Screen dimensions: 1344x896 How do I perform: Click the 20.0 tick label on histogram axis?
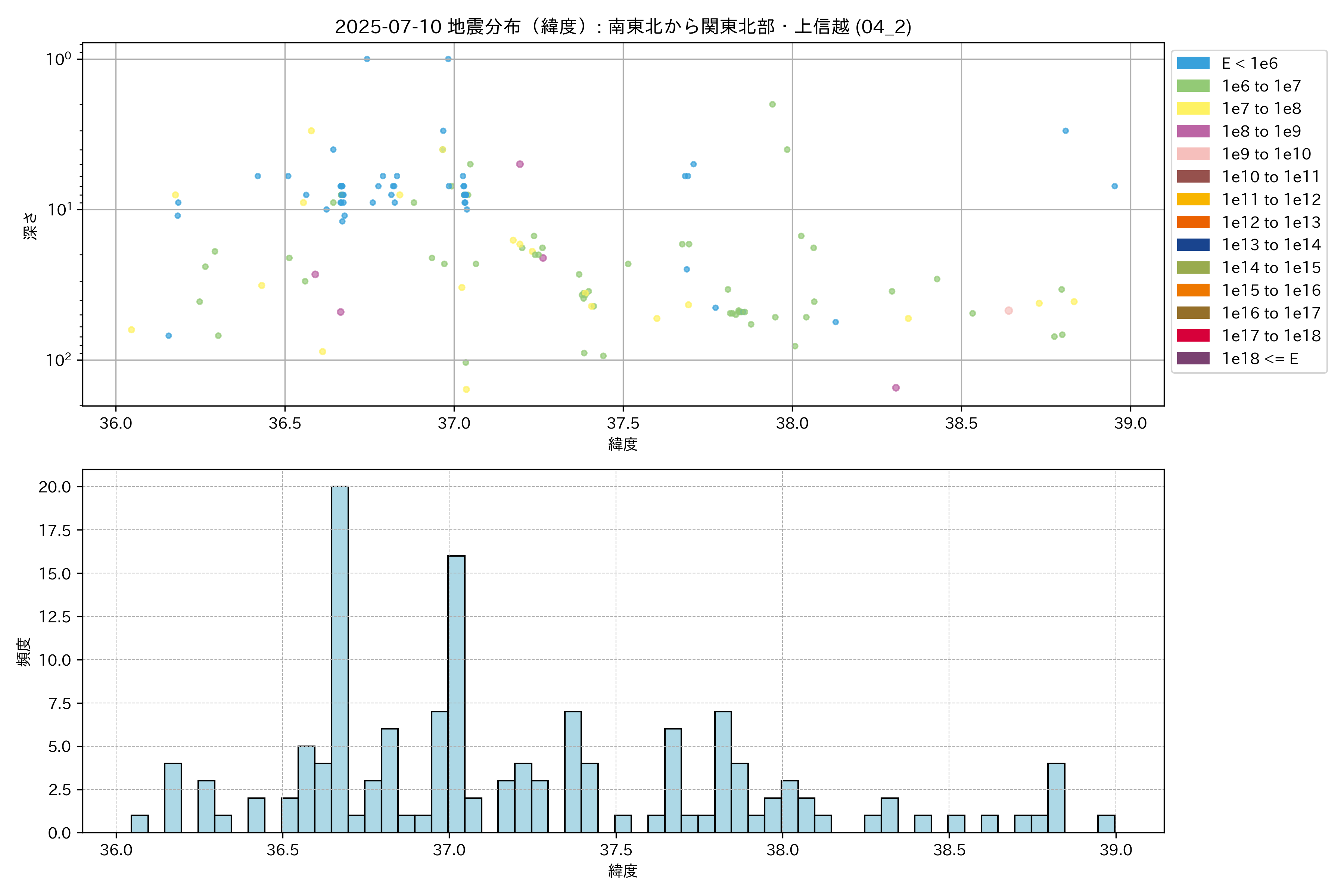click(x=55, y=487)
